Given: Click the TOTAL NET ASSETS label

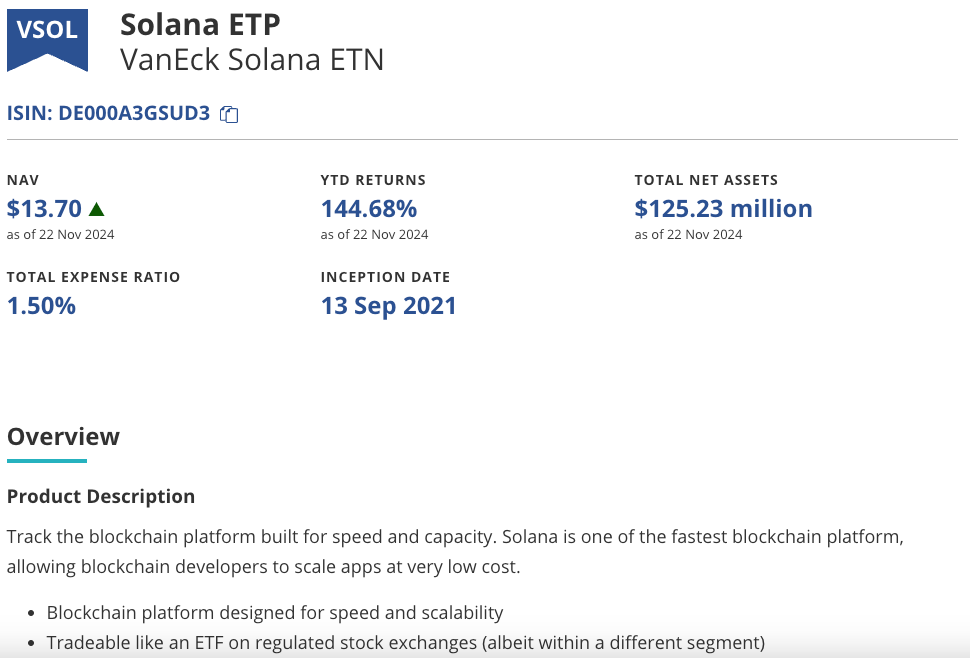Looking at the screenshot, I should click(706, 180).
